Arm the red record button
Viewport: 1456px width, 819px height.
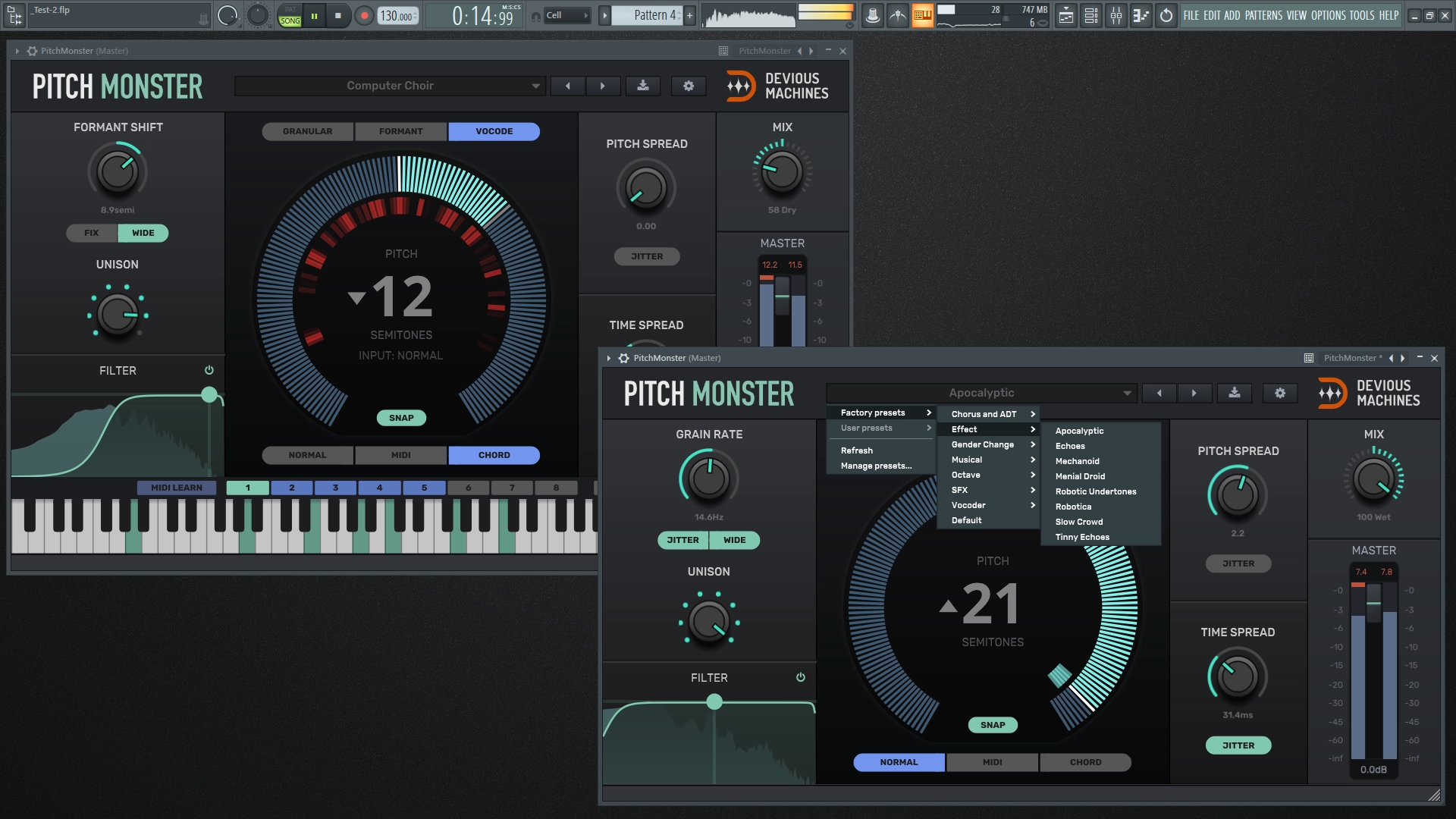[364, 15]
